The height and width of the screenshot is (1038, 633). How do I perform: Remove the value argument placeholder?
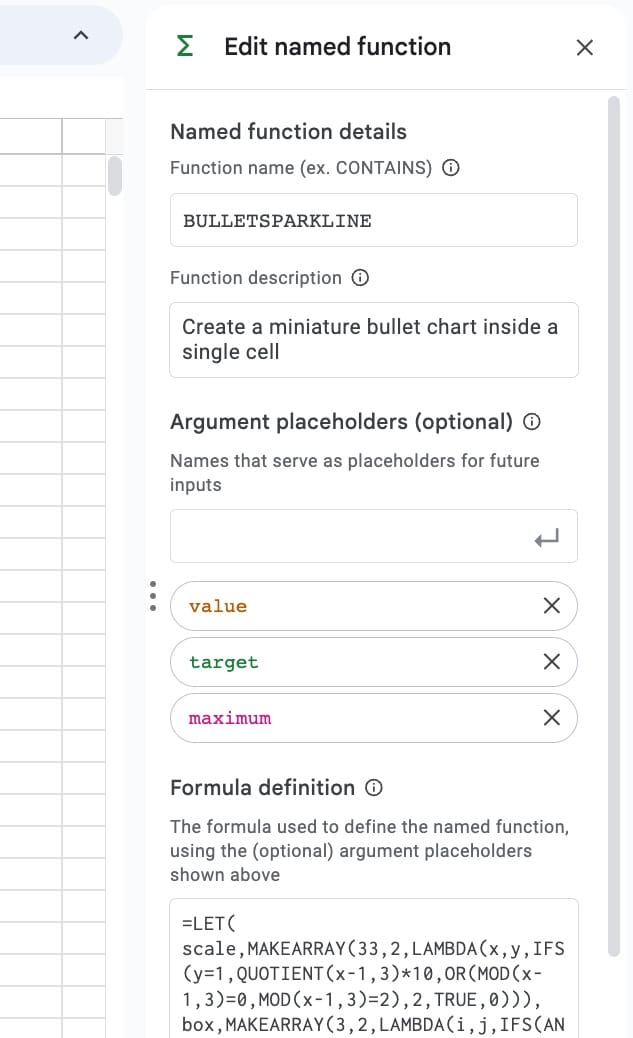551,605
